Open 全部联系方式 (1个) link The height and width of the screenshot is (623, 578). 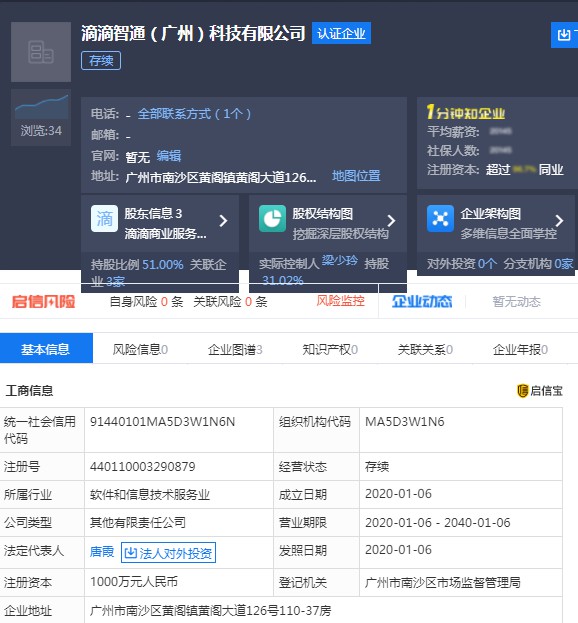tap(194, 114)
